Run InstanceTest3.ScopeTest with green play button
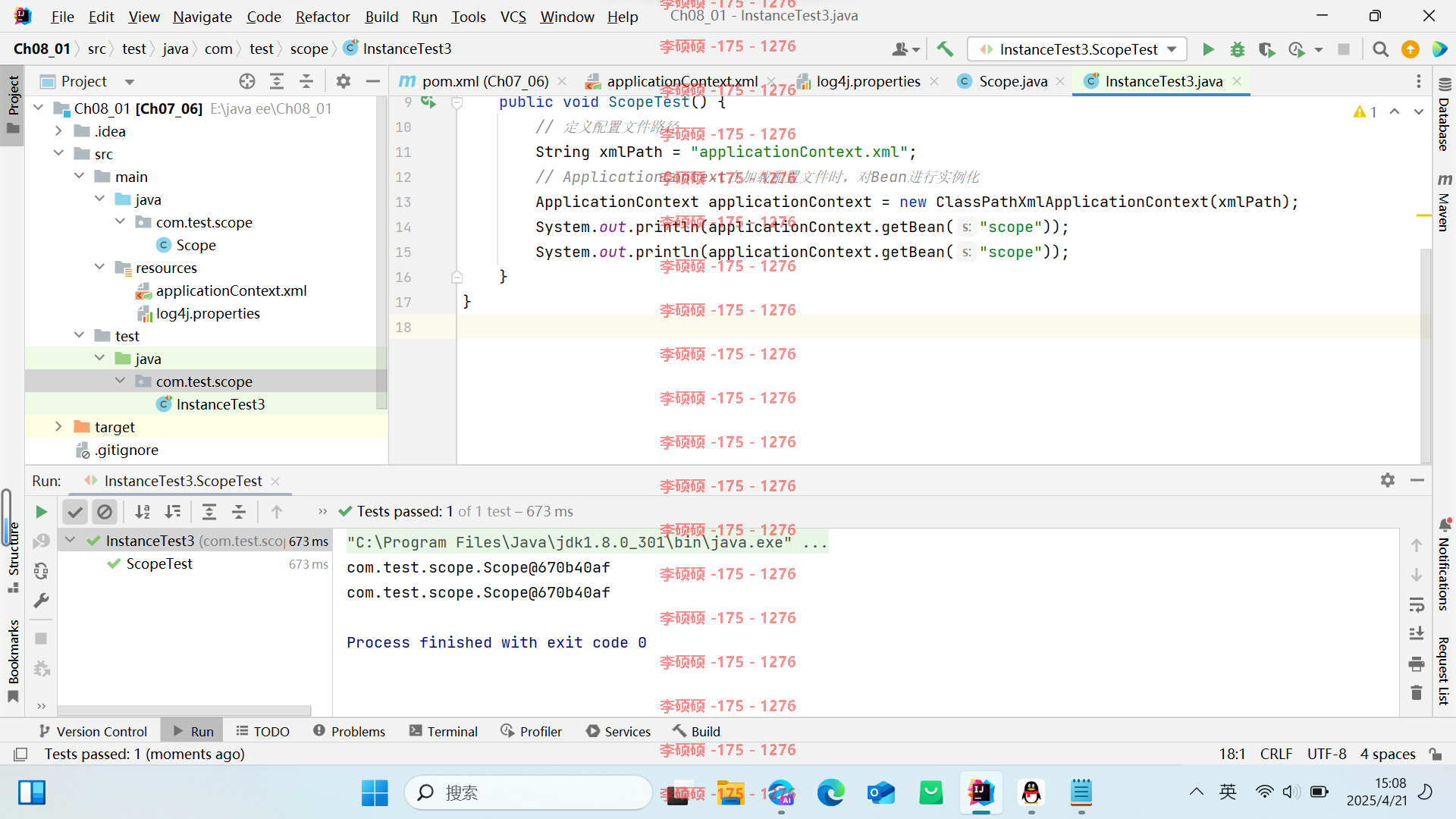This screenshot has width=1456, height=819. point(1208,49)
